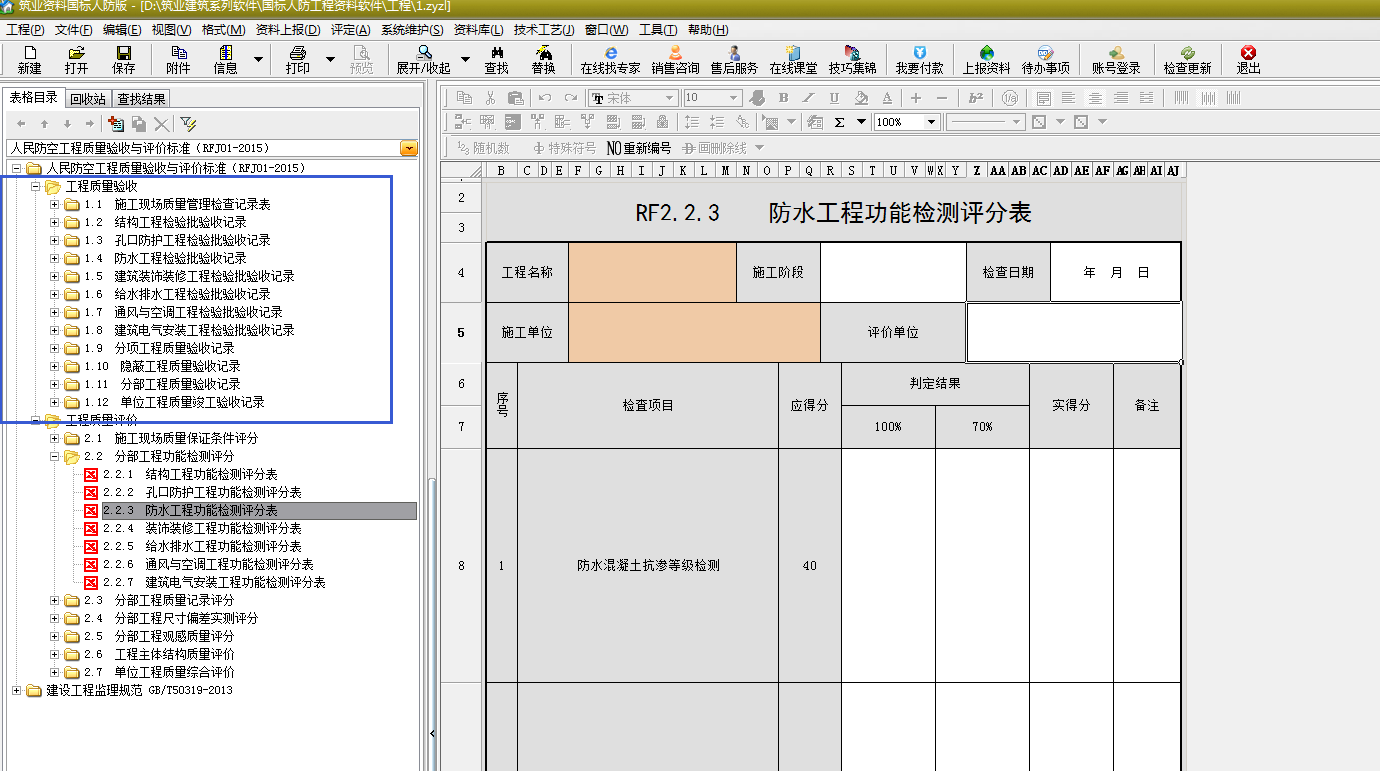This screenshot has width=1380, height=771.
Task: Open the standard selector orange dropdown arrow
Action: [409, 148]
